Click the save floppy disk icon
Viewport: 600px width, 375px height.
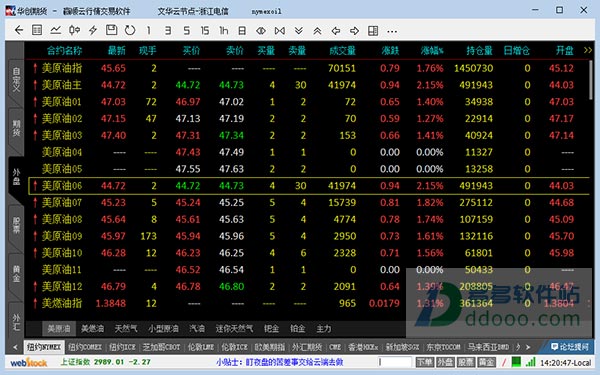click(111, 30)
